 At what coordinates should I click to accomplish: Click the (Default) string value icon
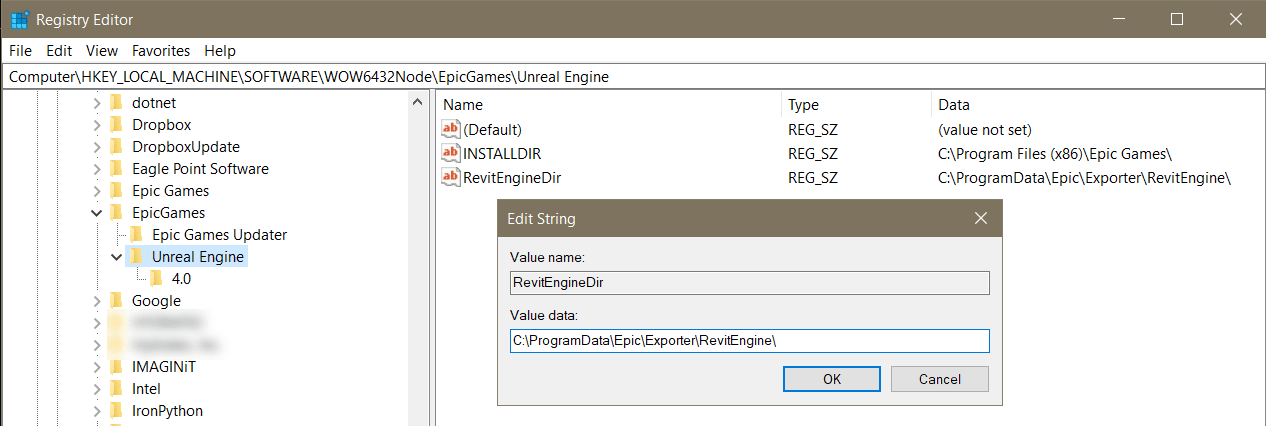point(451,130)
